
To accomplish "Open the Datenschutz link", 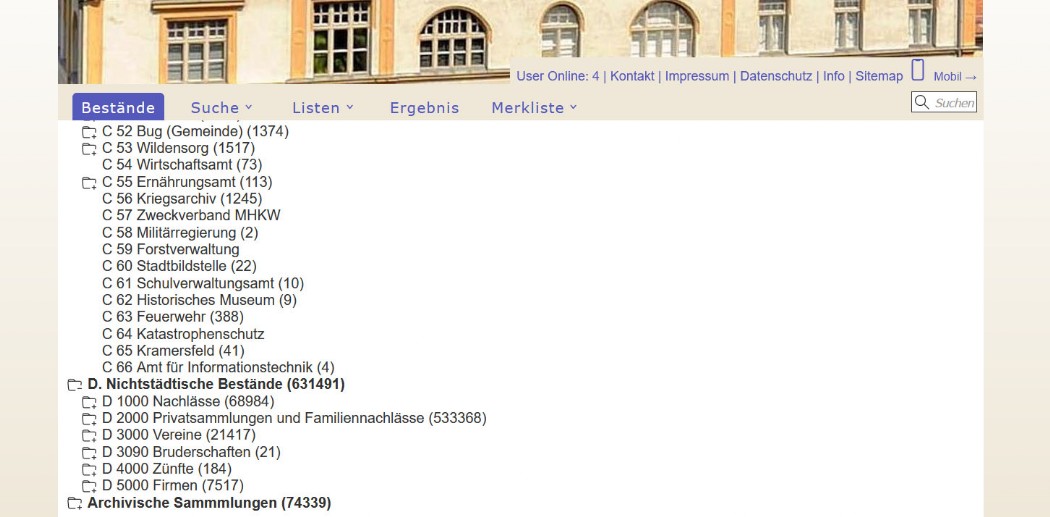I will click(775, 76).
